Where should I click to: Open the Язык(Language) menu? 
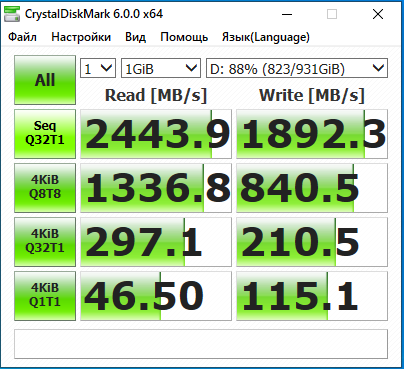point(266,37)
